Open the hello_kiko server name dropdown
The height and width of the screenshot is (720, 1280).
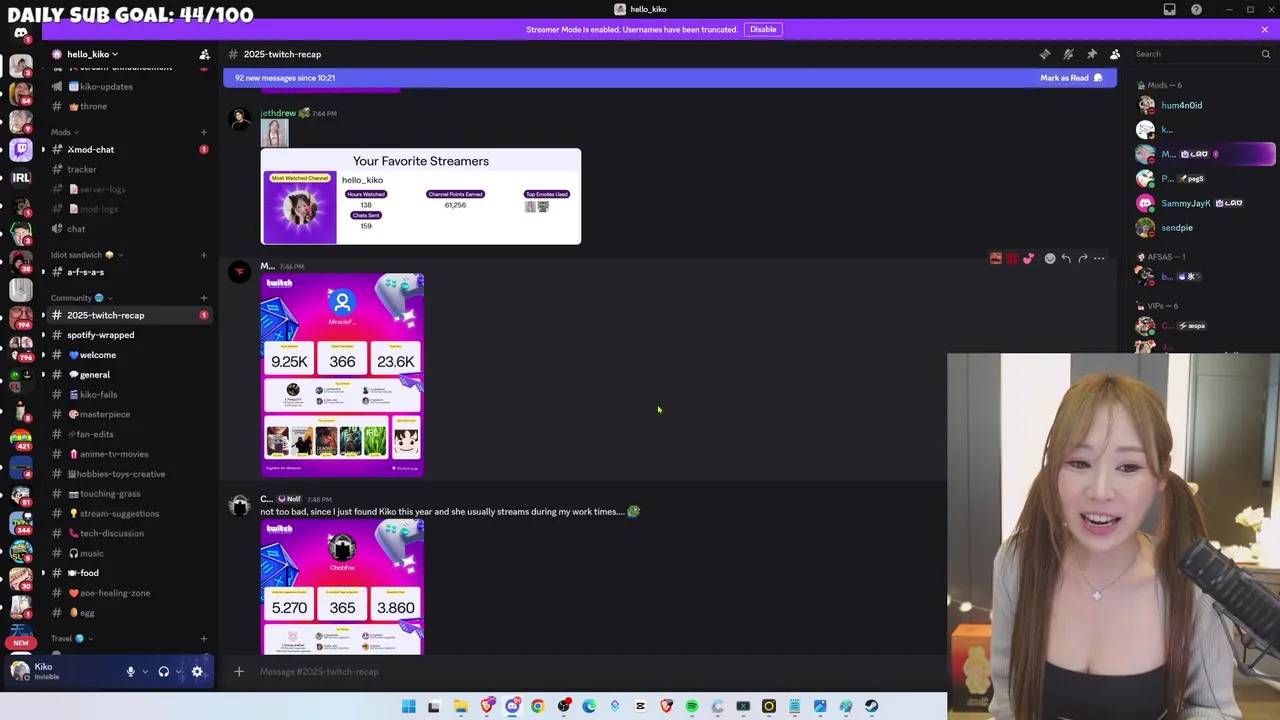coord(92,54)
